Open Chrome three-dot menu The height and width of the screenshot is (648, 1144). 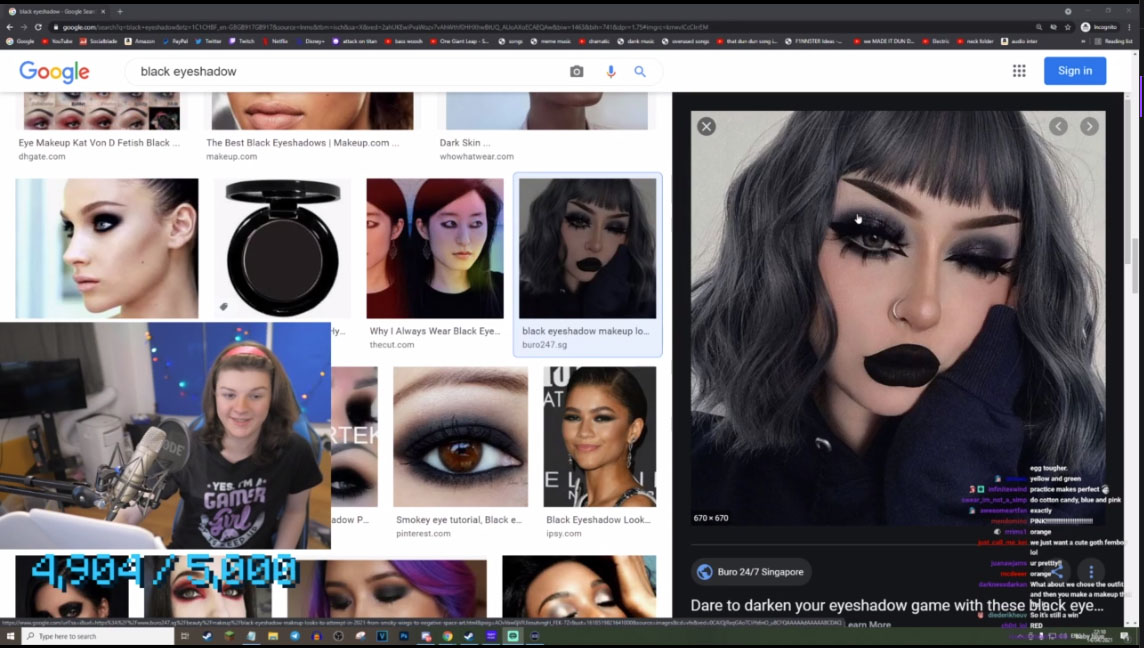tap(1129, 27)
